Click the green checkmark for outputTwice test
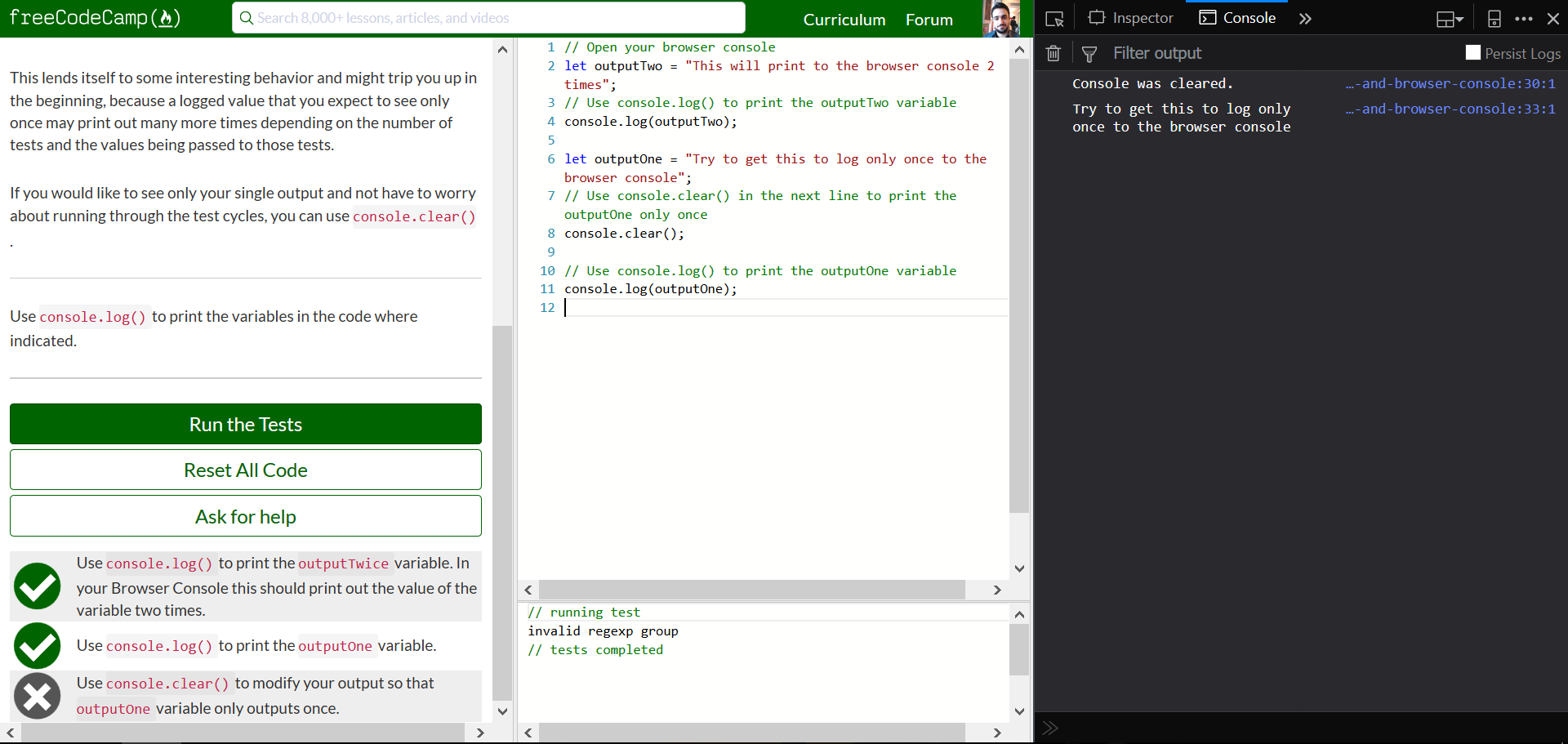 37,586
